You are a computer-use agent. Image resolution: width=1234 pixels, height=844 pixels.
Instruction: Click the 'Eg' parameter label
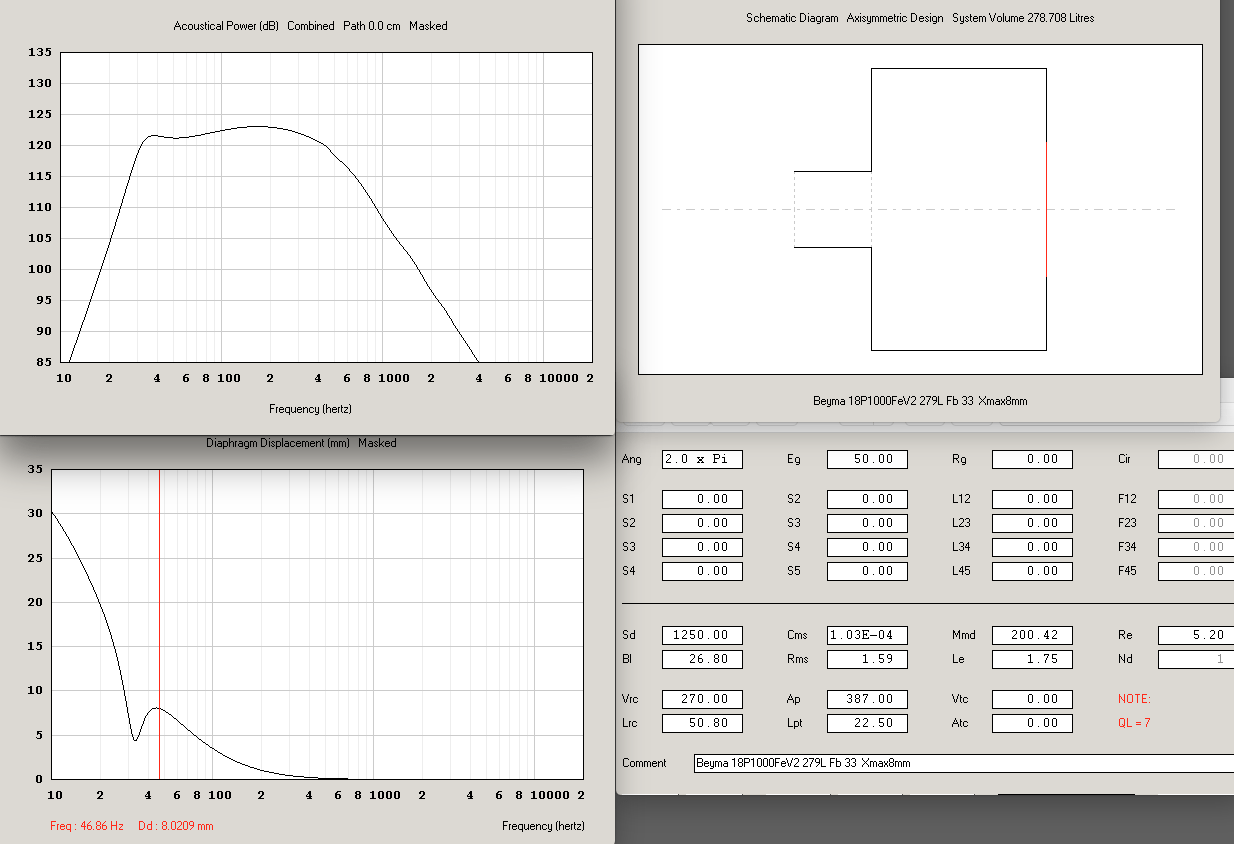pyautogui.click(x=794, y=460)
